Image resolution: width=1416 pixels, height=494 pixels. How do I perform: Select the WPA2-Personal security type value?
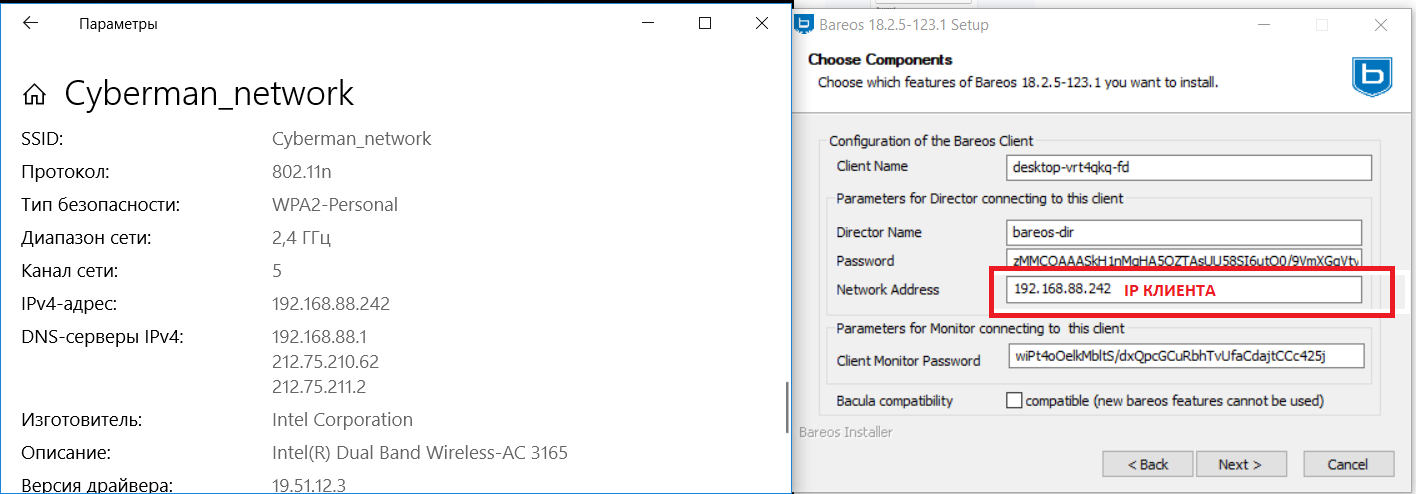pos(335,205)
